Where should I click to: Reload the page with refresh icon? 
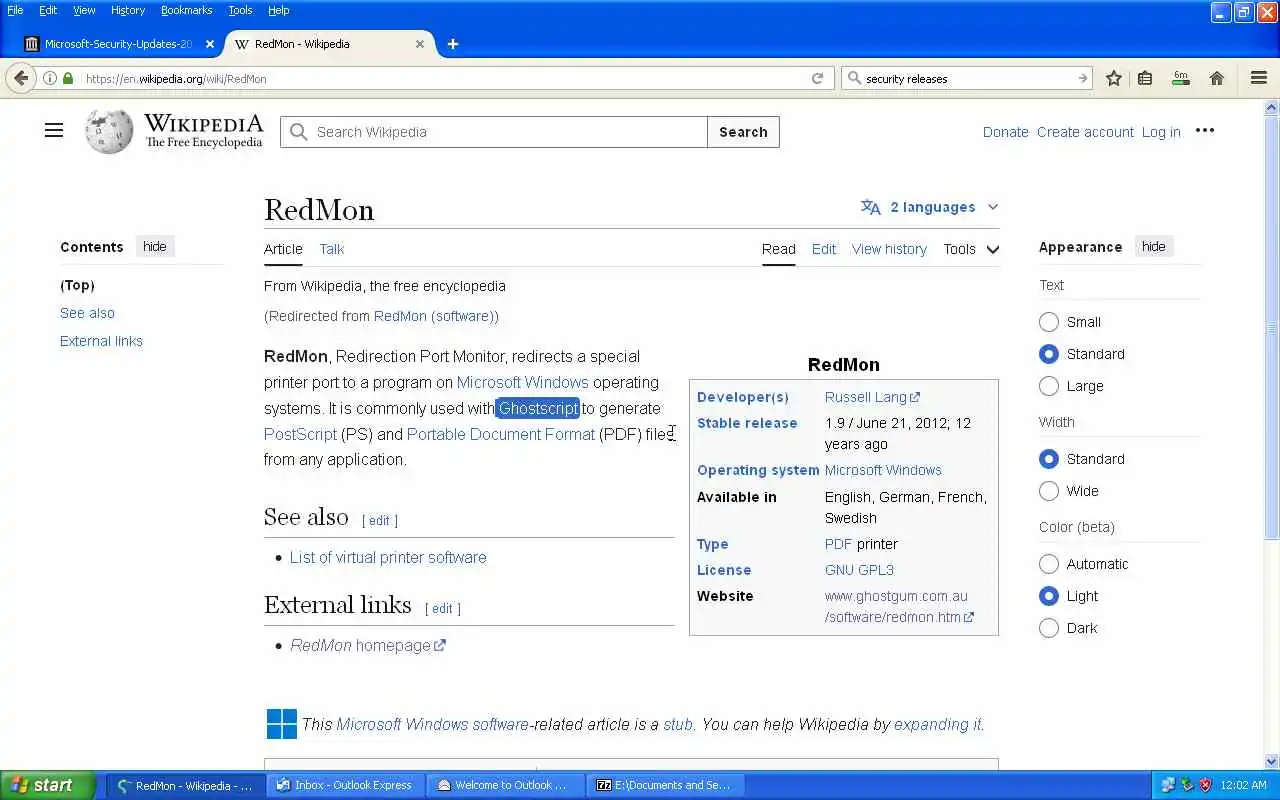point(817,78)
